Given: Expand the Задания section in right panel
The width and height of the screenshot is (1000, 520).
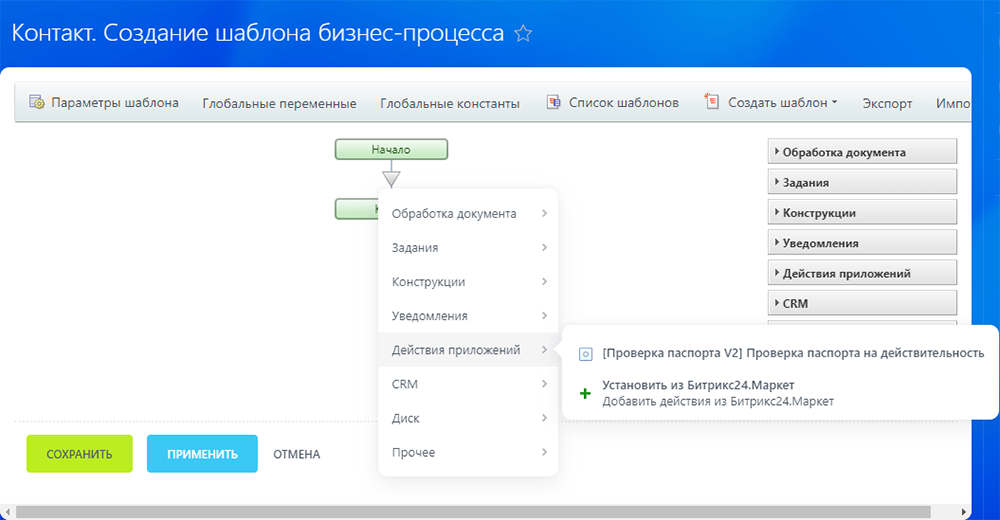Looking at the screenshot, I should pyautogui.click(x=862, y=182).
